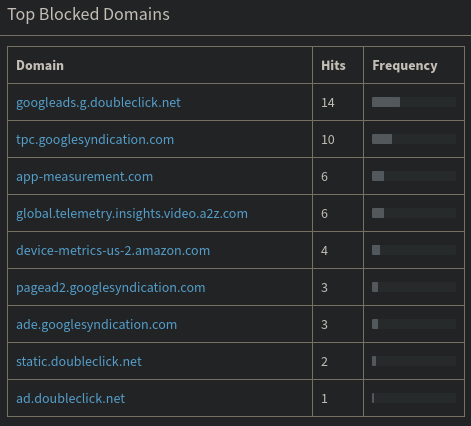Click frequency bar for ad.doubleclick.net
This screenshot has width=471, height=426.
pyautogui.click(x=414, y=398)
